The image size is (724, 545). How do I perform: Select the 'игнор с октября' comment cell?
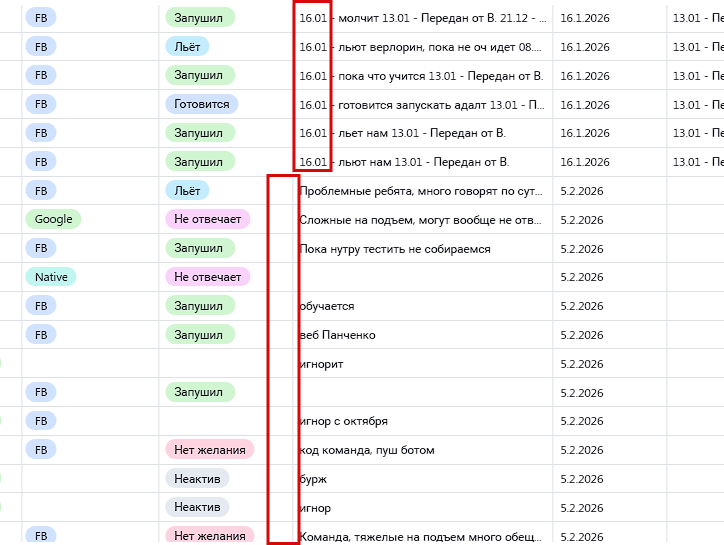click(x=344, y=421)
